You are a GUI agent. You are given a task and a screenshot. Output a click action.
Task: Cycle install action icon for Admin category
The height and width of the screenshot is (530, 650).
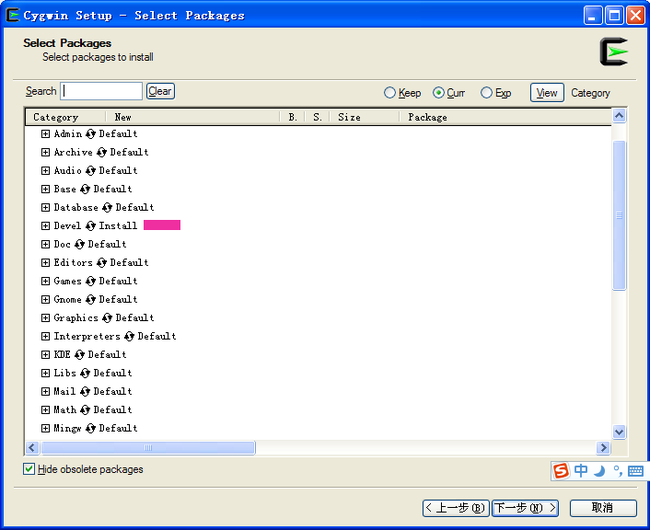[x=90, y=134]
